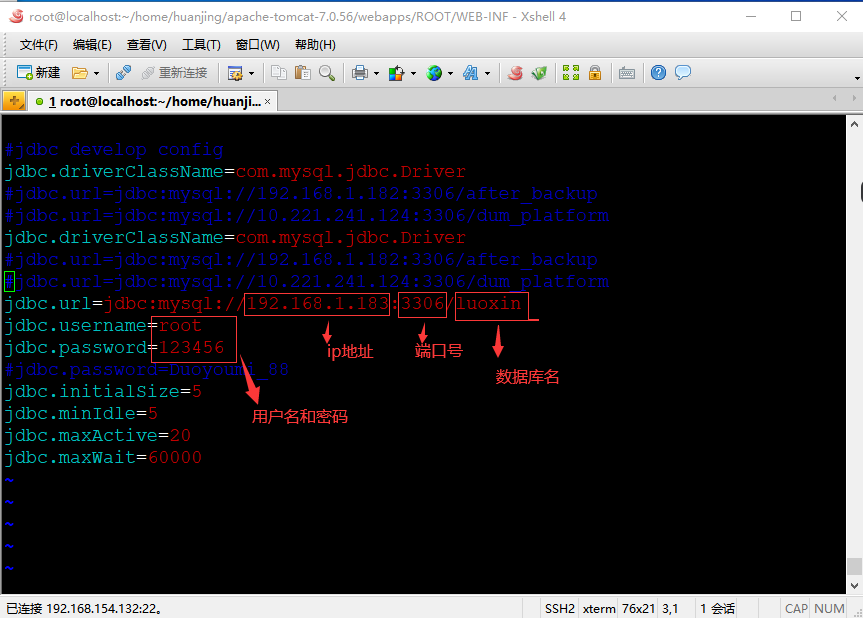The height and width of the screenshot is (618, 863).
Task: Click the NUM indicator in status bar
Action: tap(829, 609)
